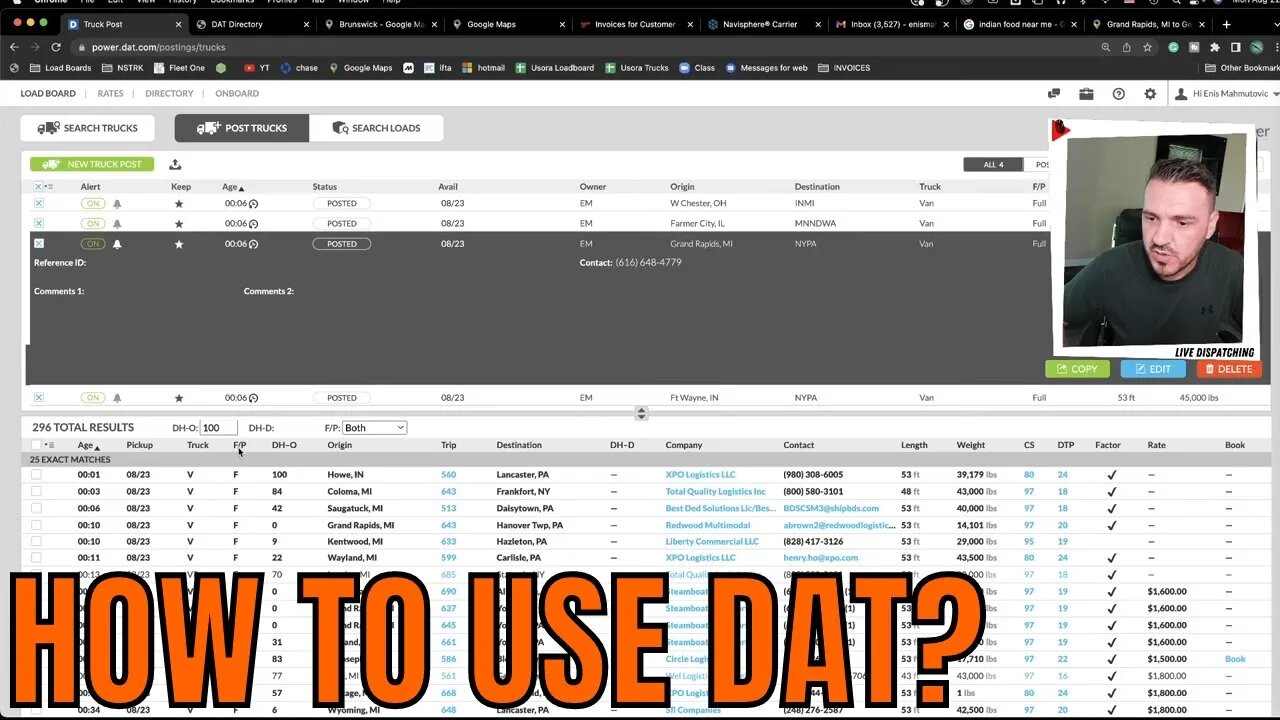Uncheck the W Chester, OH truck post checkbox
This screenshot has width=1280, height=720.
[39, 203]
